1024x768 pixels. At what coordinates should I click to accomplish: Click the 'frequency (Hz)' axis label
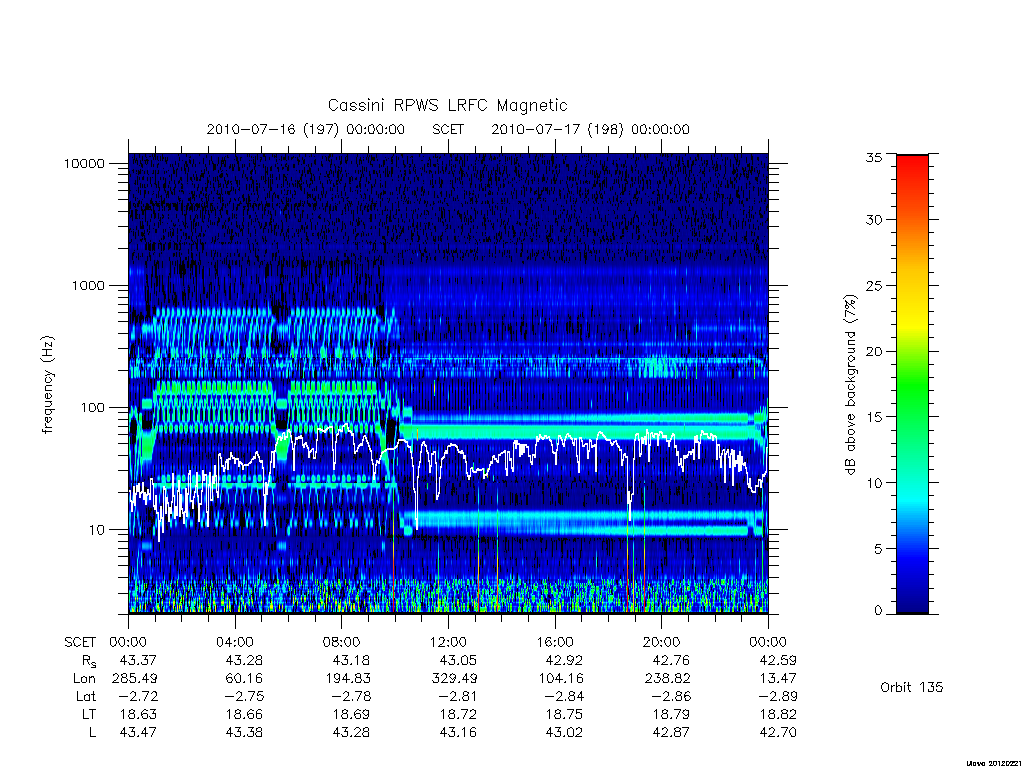tap(48, 385)
